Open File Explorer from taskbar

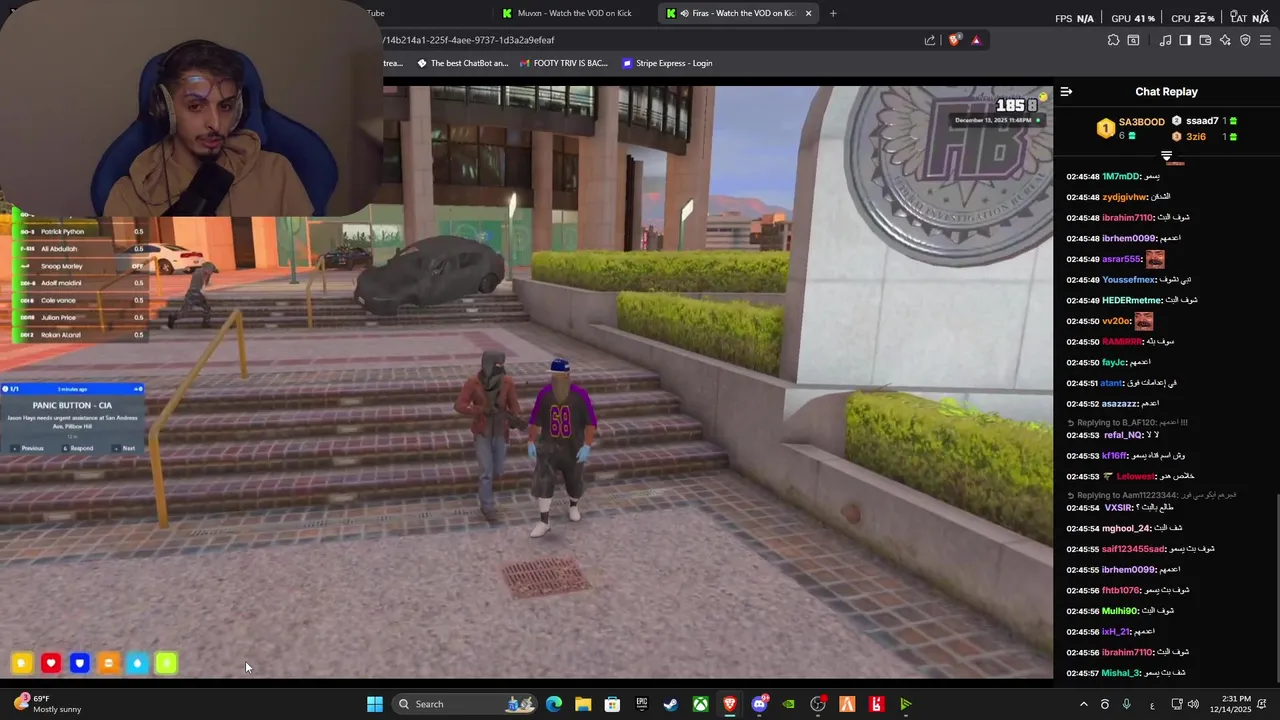pyautogui.click(x=583, y=704)
